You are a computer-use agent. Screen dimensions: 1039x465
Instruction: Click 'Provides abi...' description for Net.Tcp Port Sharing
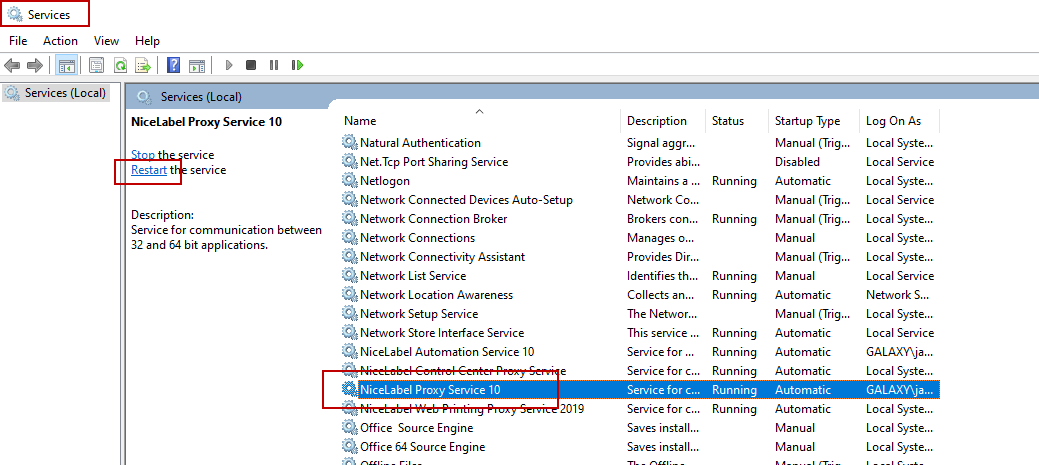point(661,162)
